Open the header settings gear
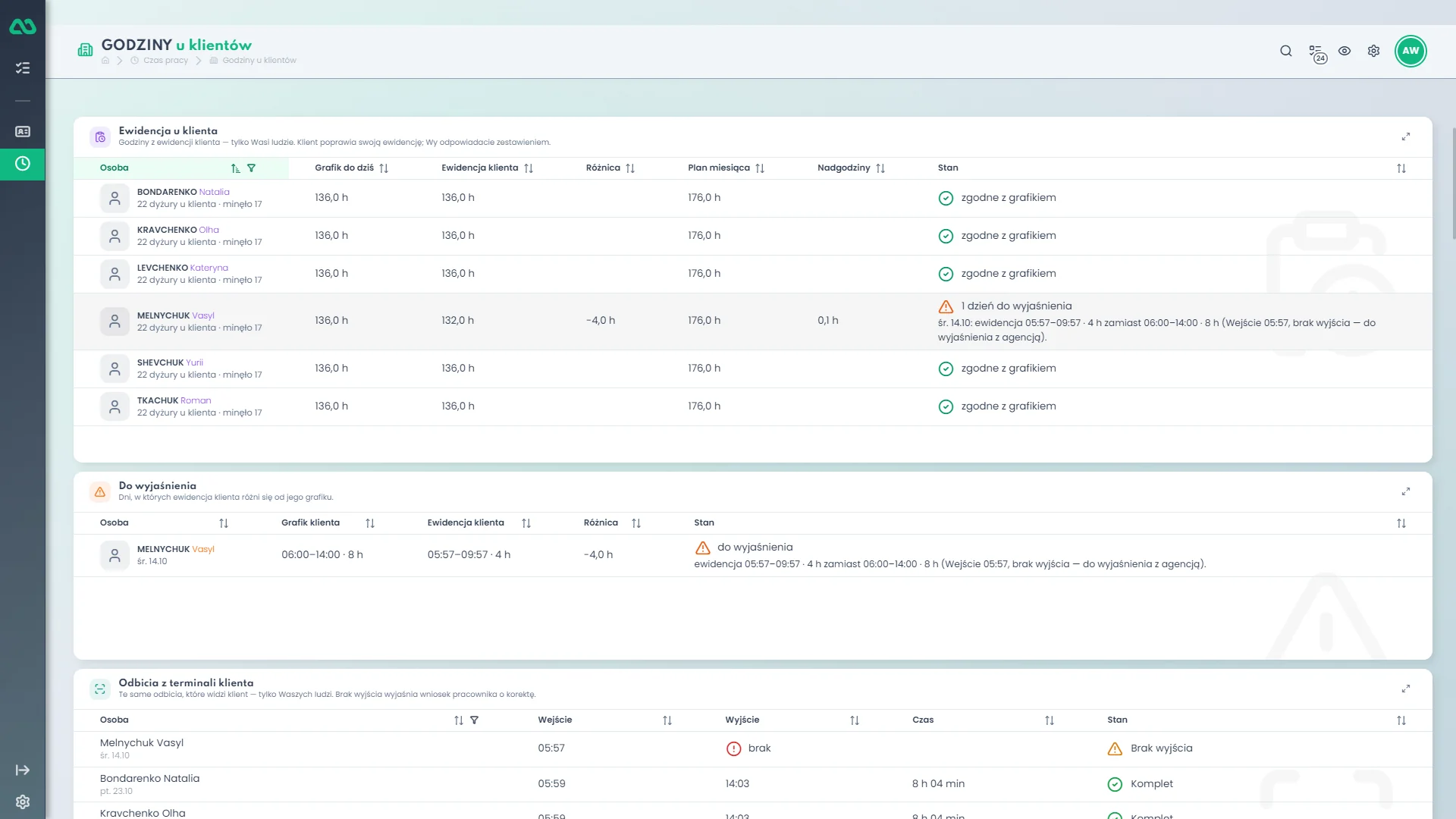Image resolution: width=1456 pixels, height=819 pixels. [x=1373, y=51]
